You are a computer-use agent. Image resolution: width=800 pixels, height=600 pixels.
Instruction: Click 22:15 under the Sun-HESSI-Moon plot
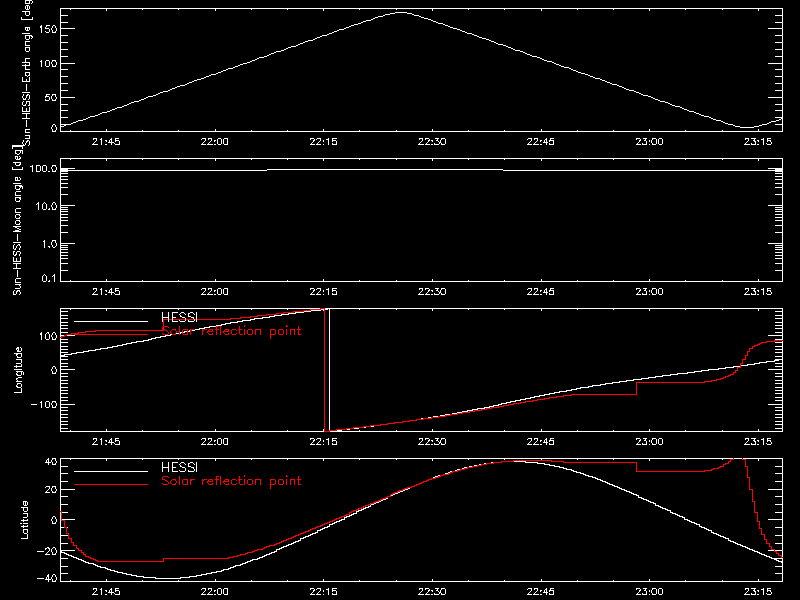(x=323, y=292)
